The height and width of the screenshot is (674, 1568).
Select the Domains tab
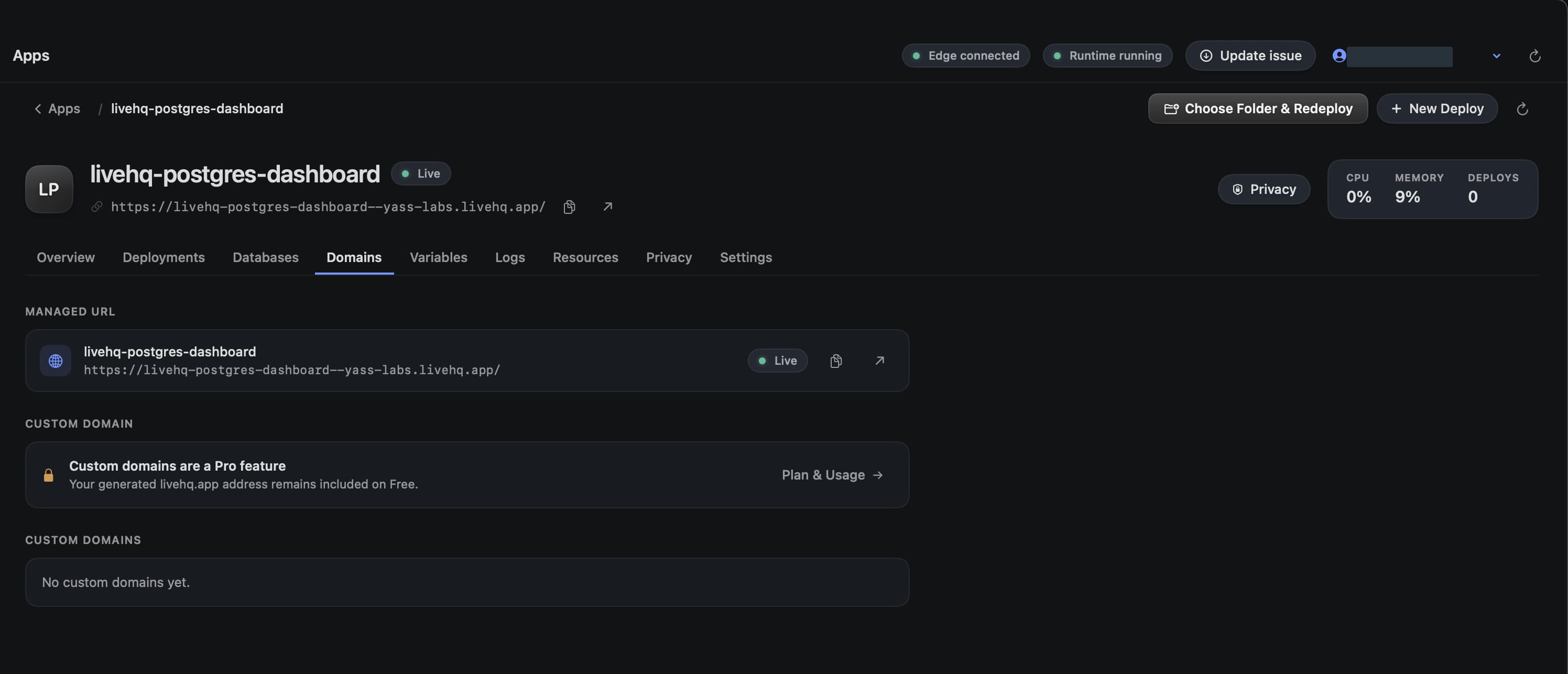354,257
